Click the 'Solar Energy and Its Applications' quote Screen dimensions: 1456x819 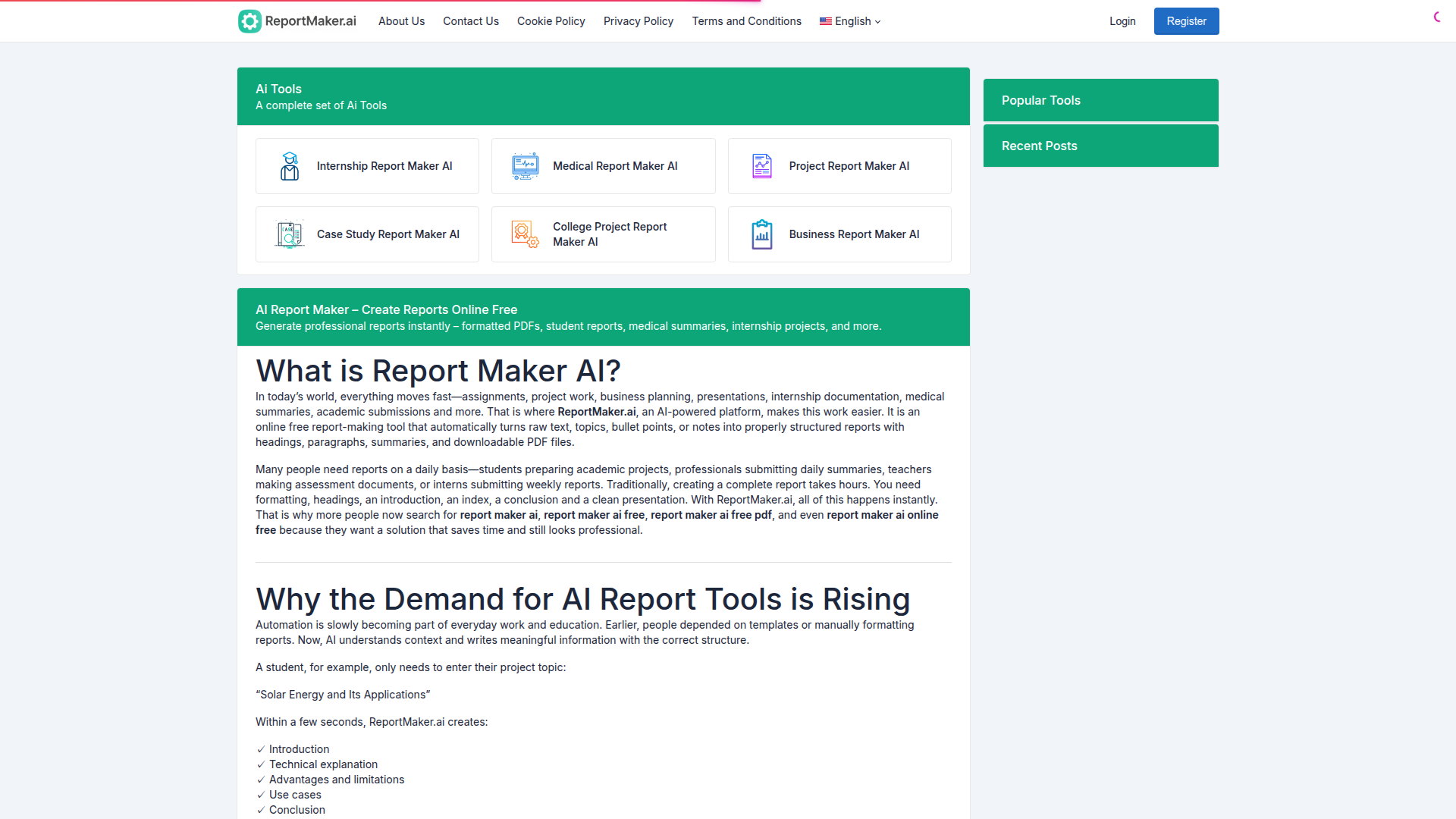pyautogui.click(x=343, y=695)
